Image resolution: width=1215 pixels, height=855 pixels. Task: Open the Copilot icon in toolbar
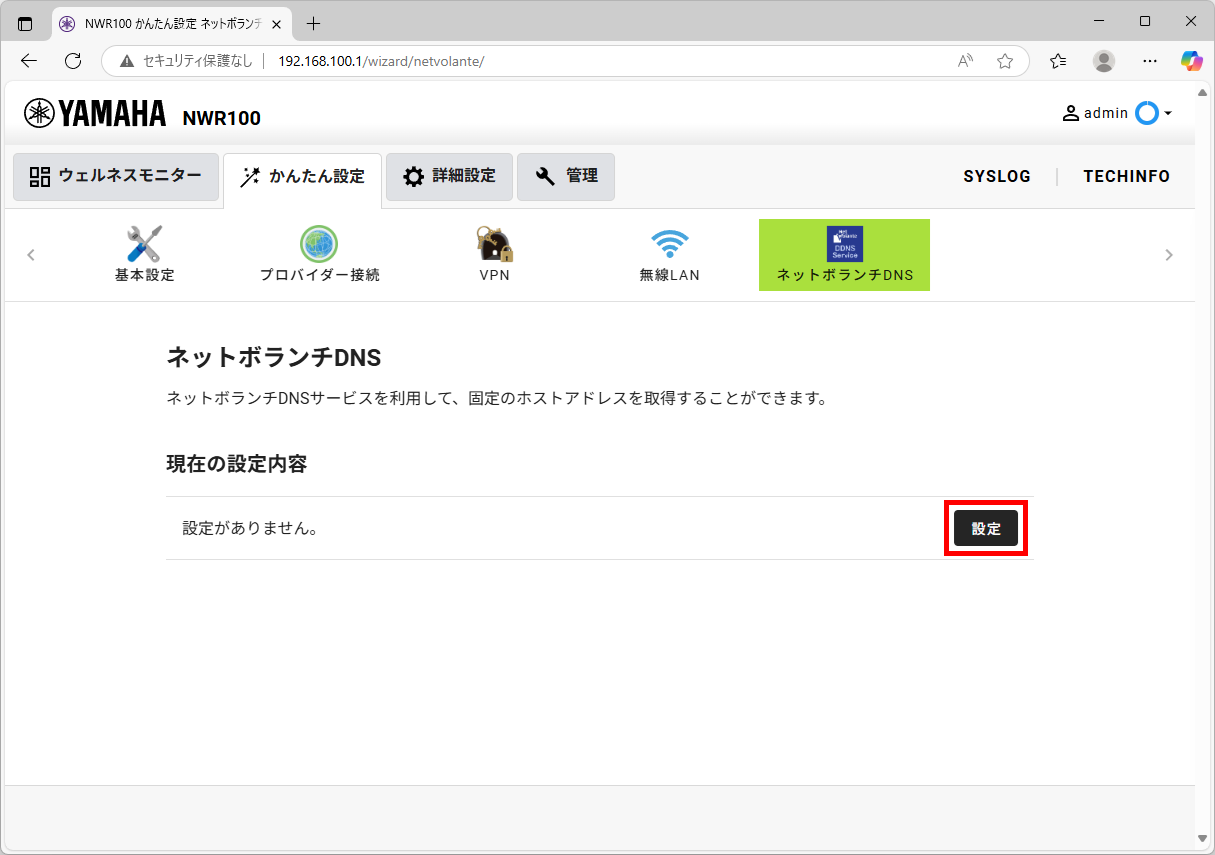[x=1191, y=61]
